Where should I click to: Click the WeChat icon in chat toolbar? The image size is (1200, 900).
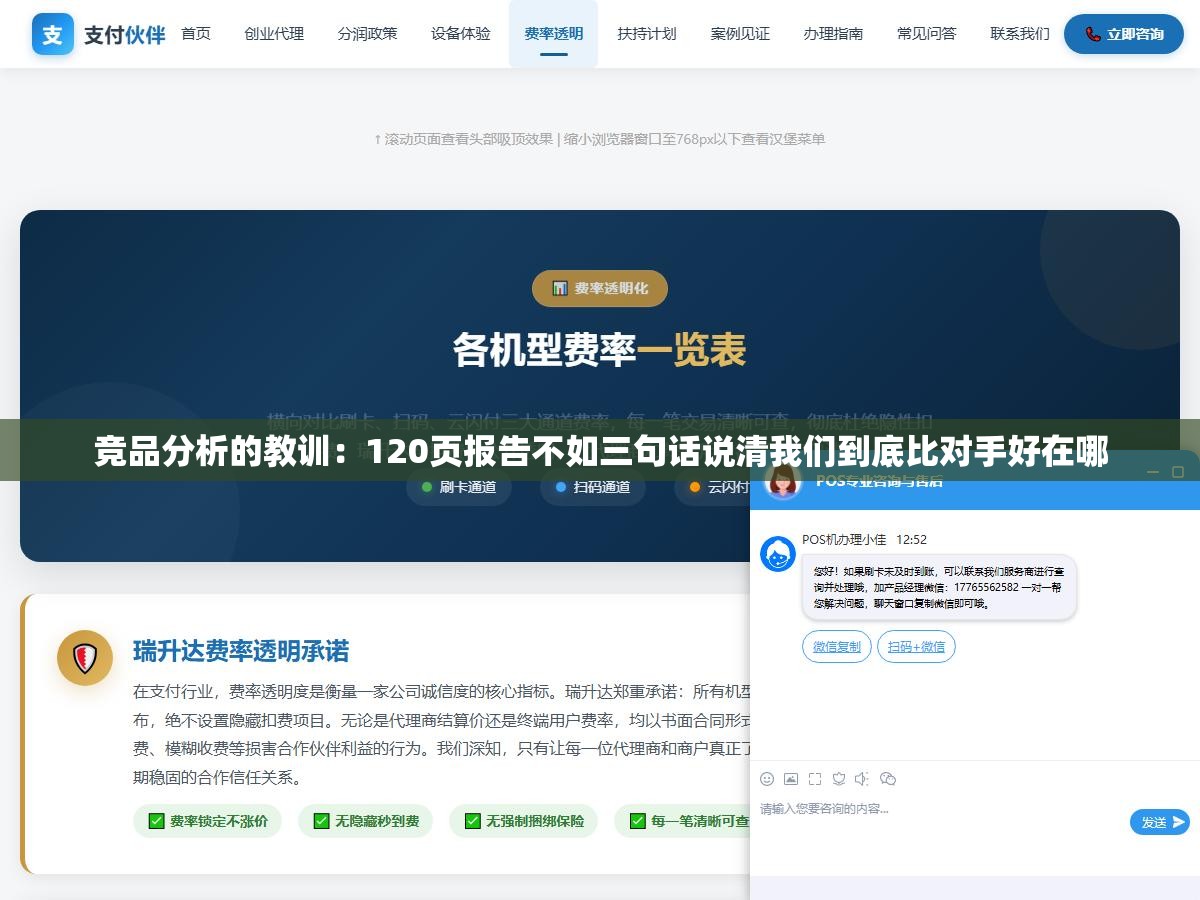(887, 779)
